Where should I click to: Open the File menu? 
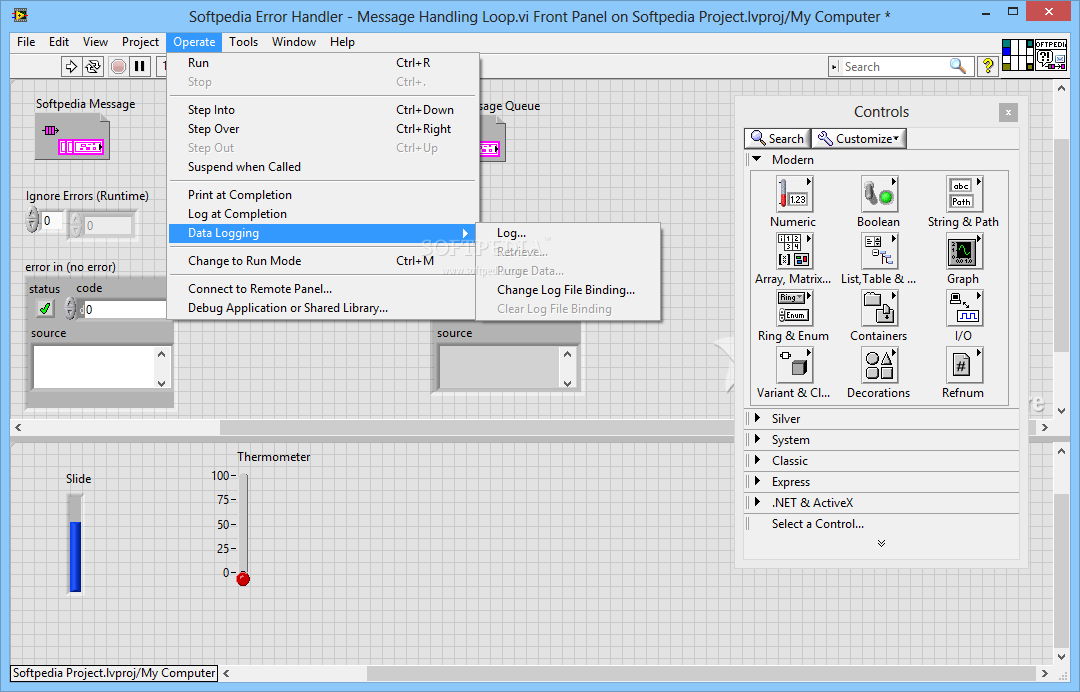click(x=26, y=42)
